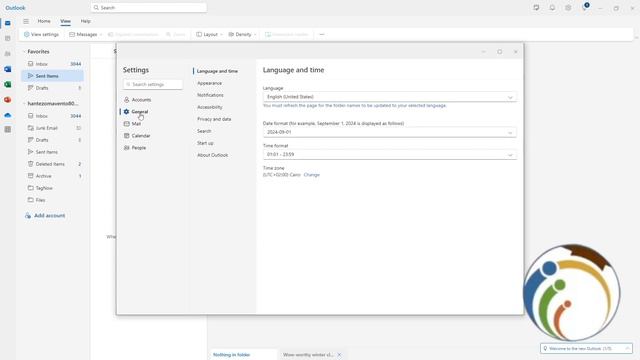Open the Density ribbon dropdown

[x=242, y=35]
